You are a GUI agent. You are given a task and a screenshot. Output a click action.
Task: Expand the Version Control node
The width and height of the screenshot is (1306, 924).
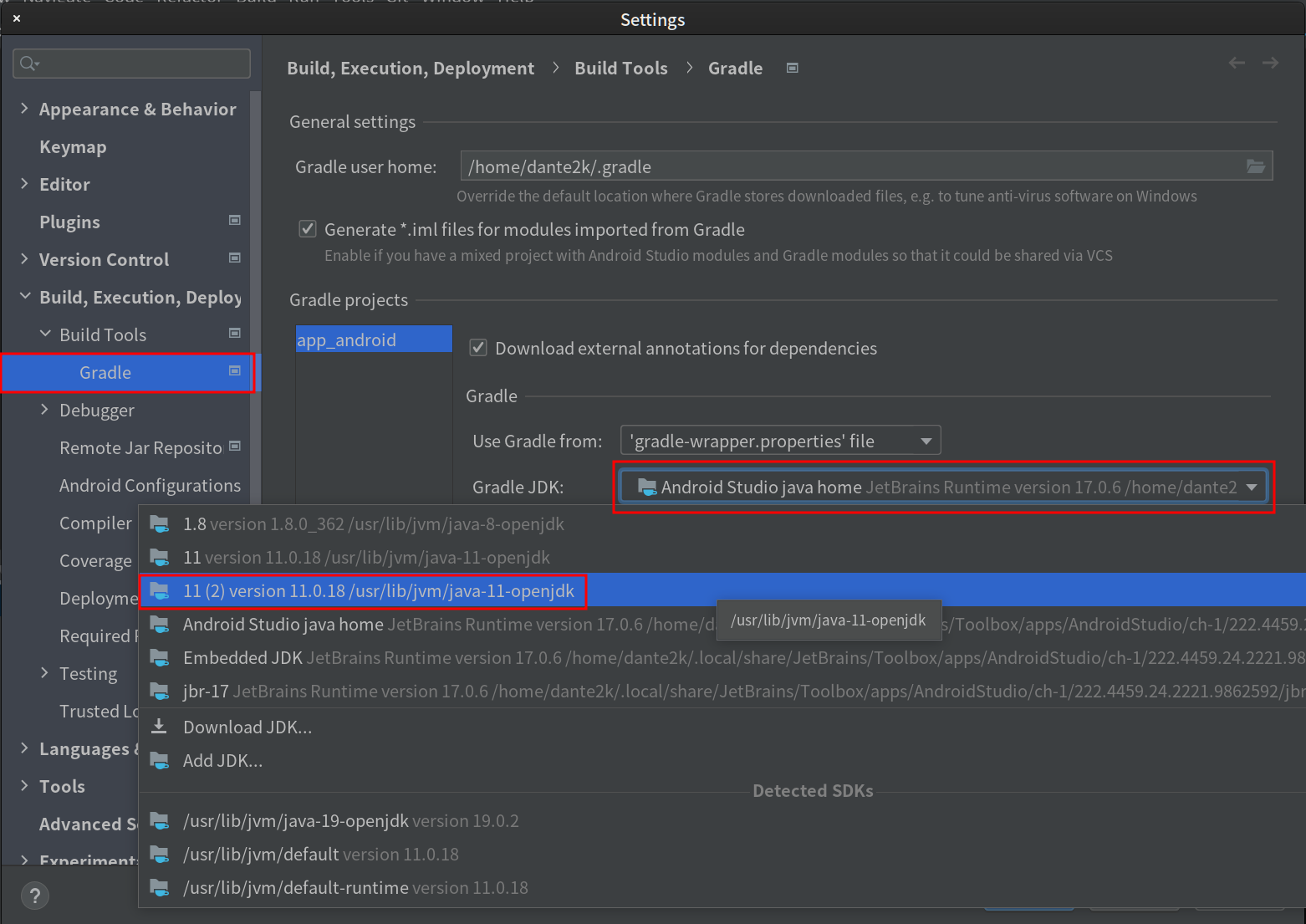24,259
